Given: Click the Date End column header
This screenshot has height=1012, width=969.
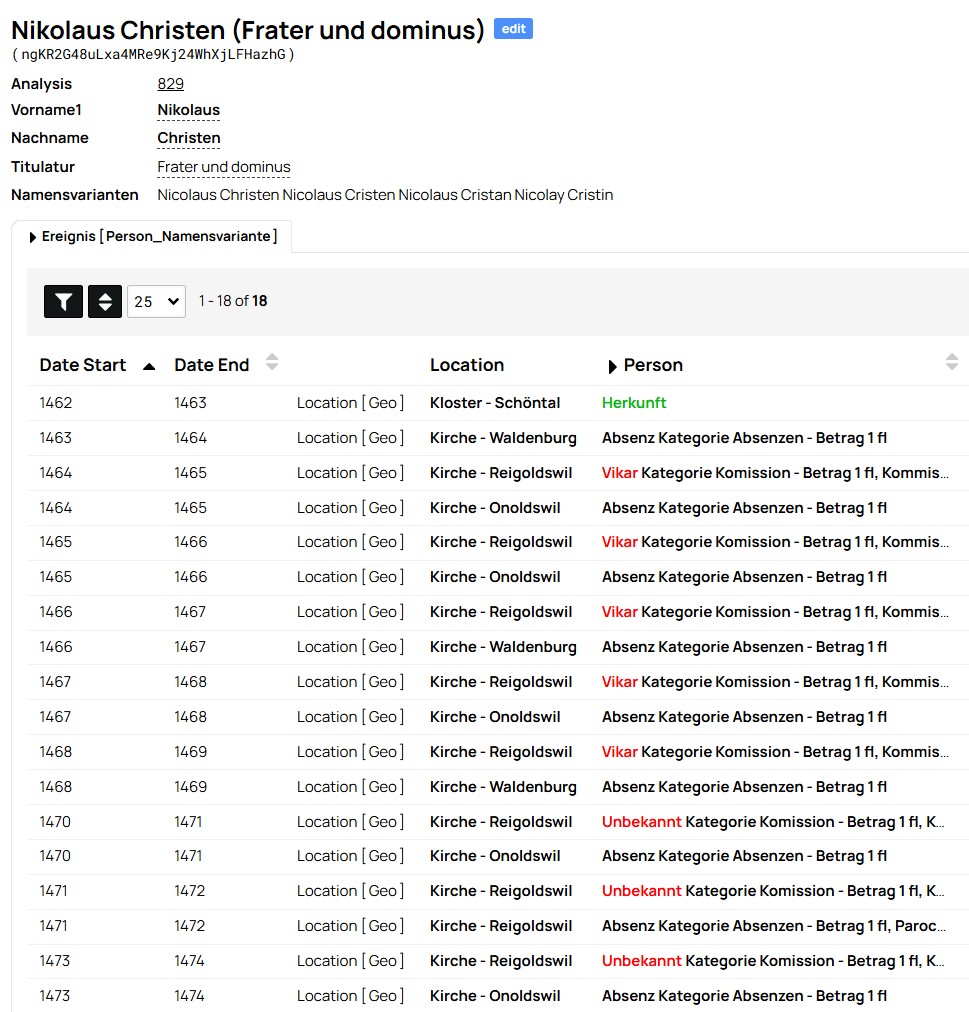Looking at the screenshot, I should [x=212, y=365].
